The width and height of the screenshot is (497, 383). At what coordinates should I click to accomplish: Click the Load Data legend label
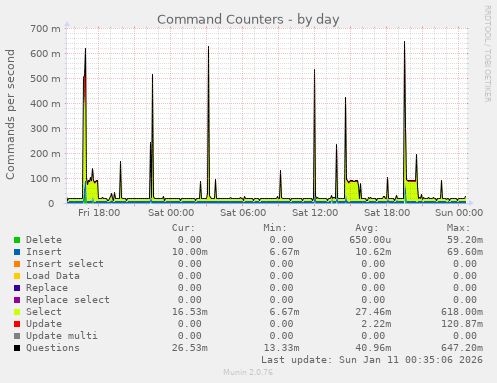tap(53, 276)
